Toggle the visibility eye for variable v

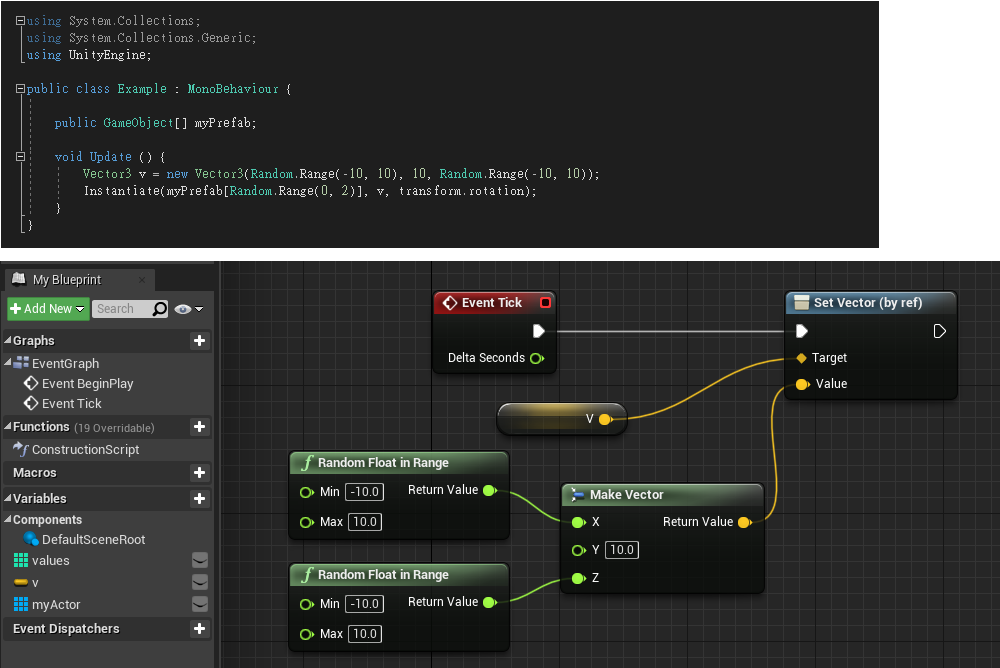200,582
